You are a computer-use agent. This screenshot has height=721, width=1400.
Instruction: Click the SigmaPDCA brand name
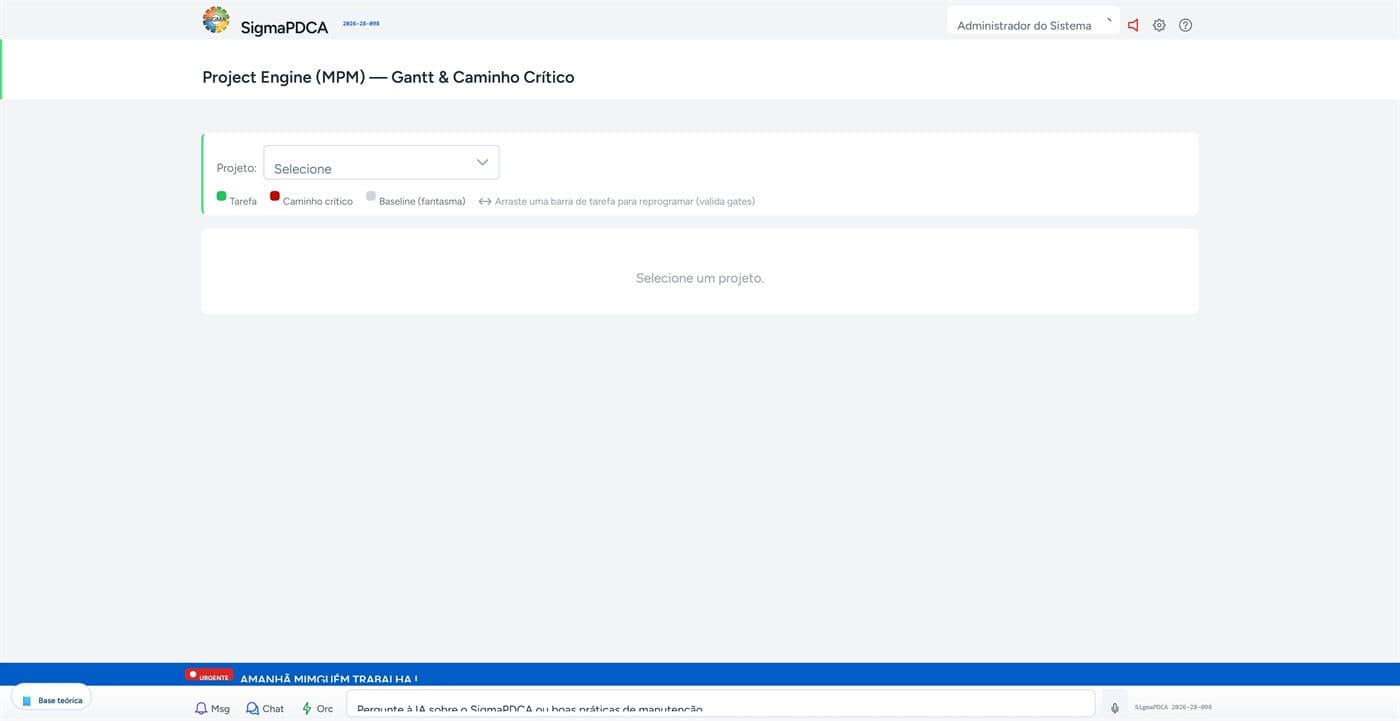(x=284, y=28)
